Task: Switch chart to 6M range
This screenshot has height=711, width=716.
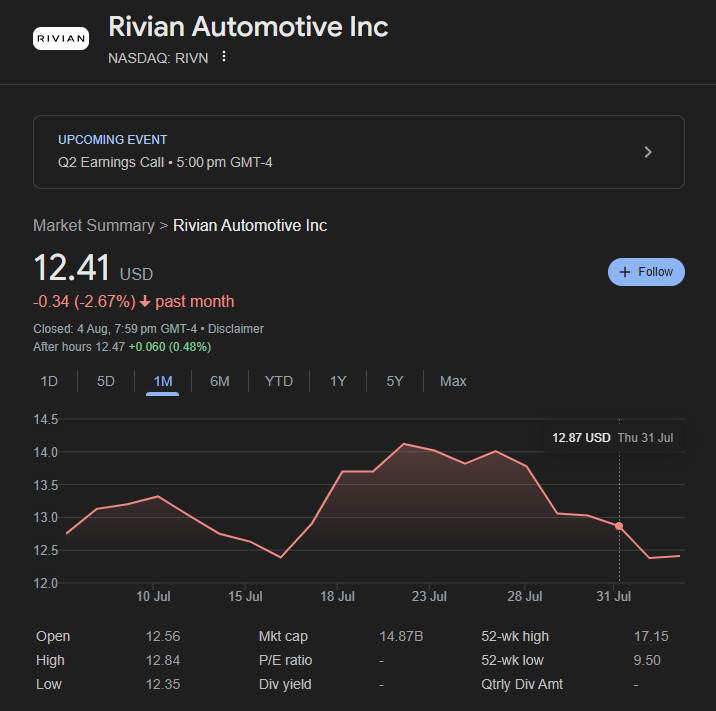Action: click(x=220, y=381)
